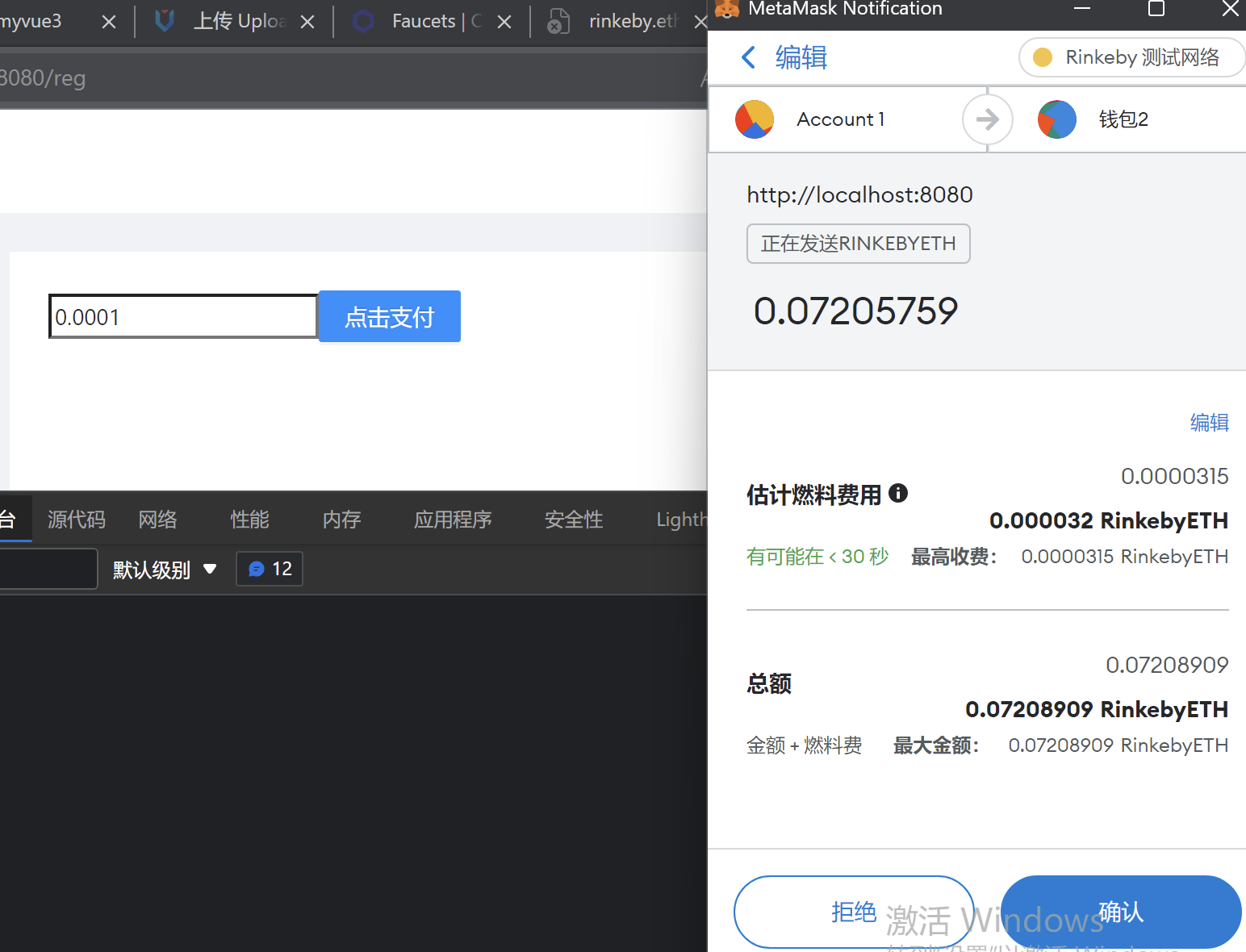
Task: Open the 编辑 gas fee link
Action: (1210, 422)
